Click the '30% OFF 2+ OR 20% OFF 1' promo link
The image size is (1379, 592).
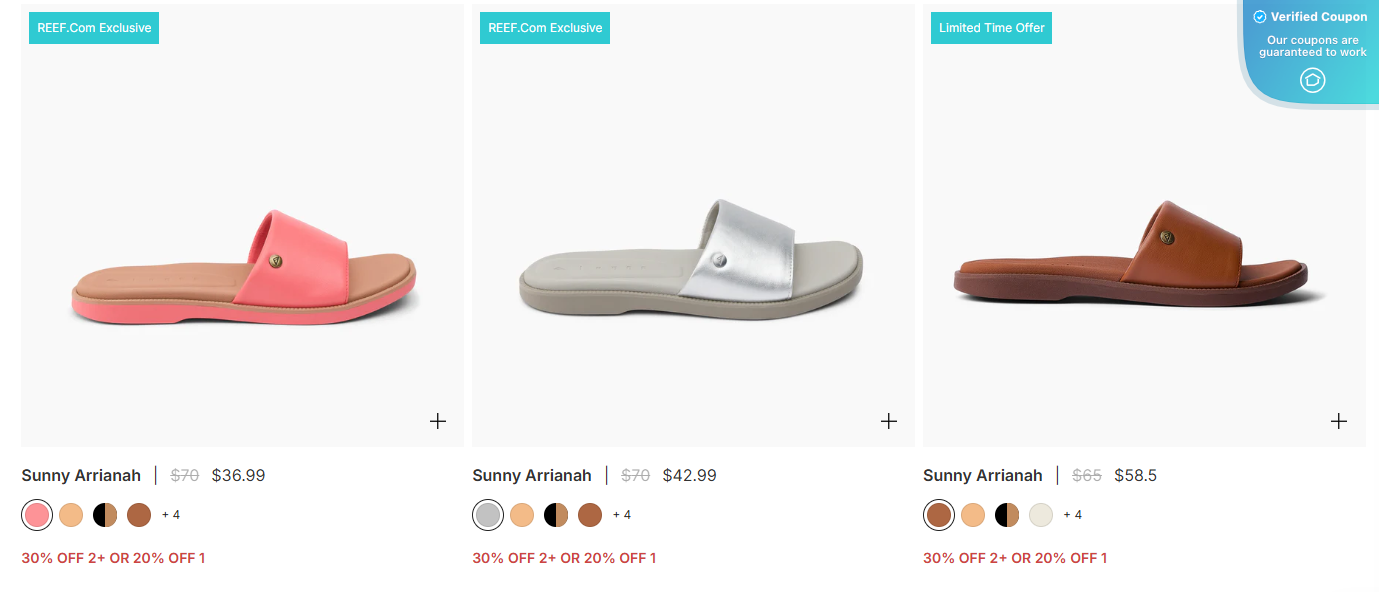pos(113,558)
